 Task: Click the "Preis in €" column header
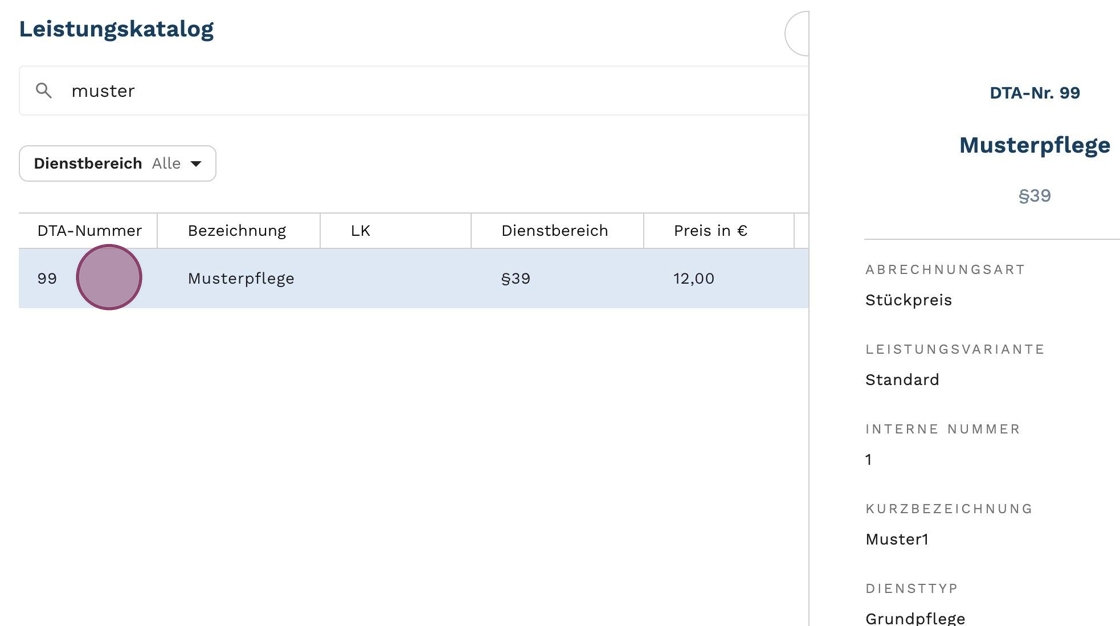(710, 231)
